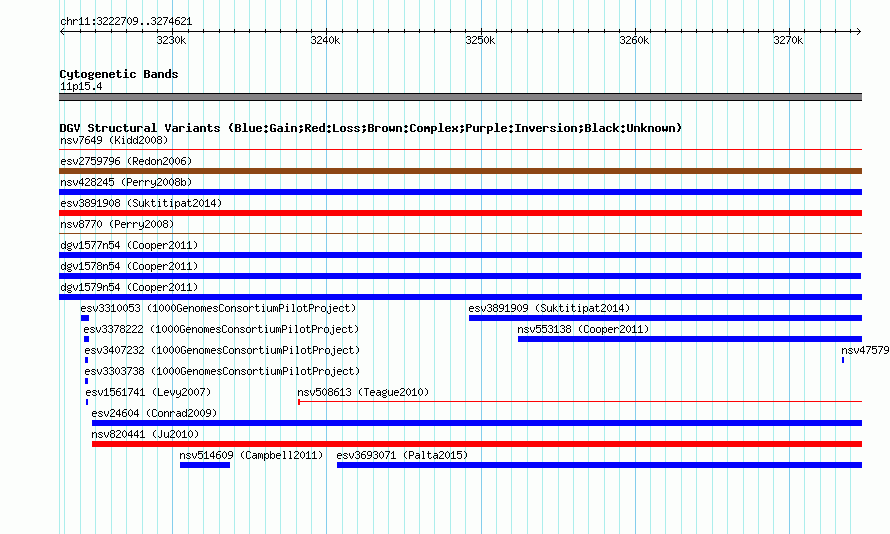Select the short nsv514609 blue bar
Viewport: 890px width, 534px height.
tap(205, 465)
